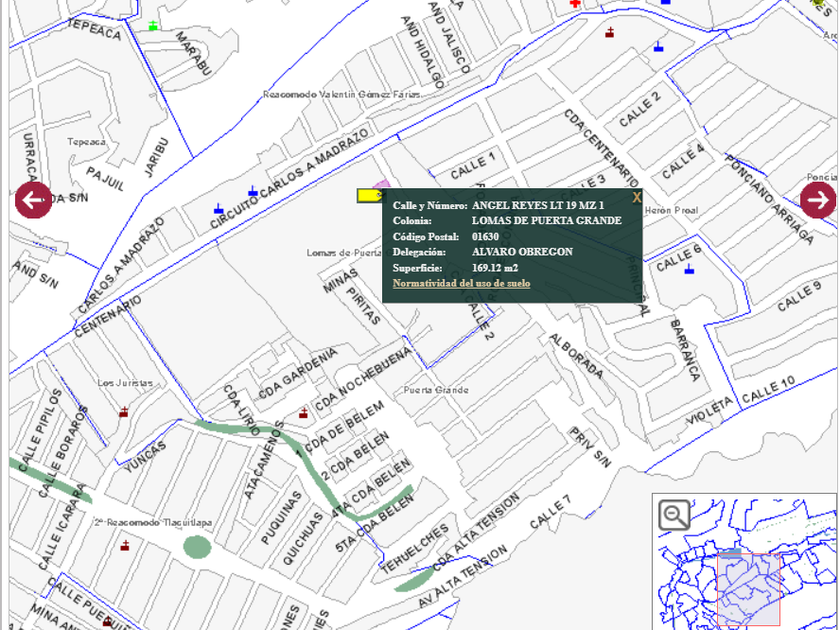Click the VIOLETA street label

tap(709, 411)
